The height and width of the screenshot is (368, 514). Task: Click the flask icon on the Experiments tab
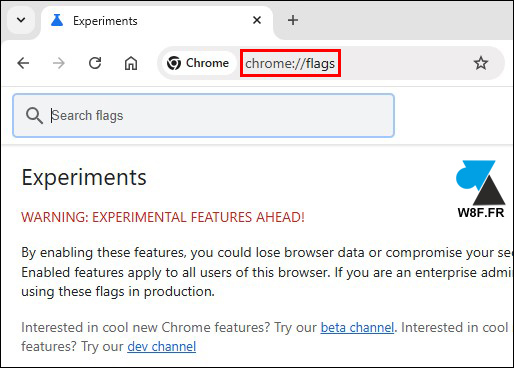coord(57,21)
